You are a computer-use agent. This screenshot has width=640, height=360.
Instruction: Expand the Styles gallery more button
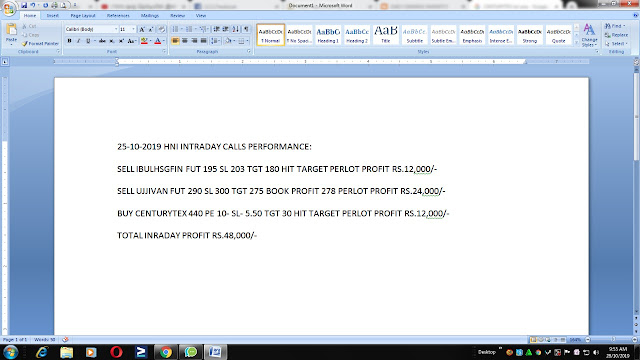576,43
